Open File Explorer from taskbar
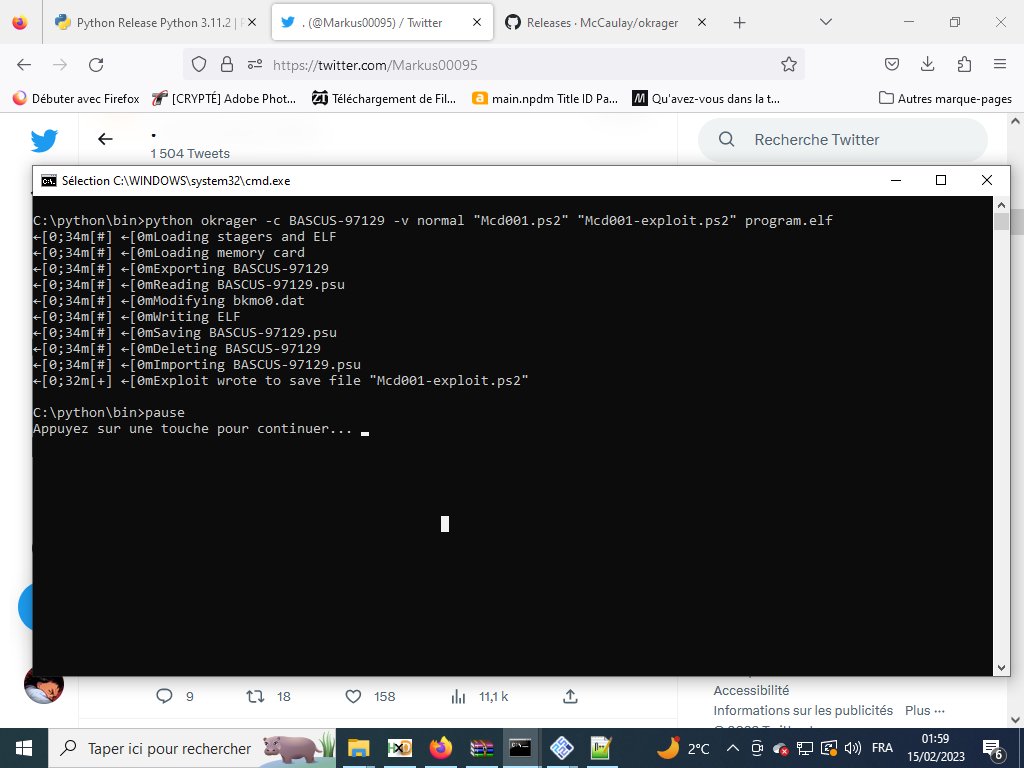The height and width of the screenshot is (768, 1024). (x=359, y=748)
